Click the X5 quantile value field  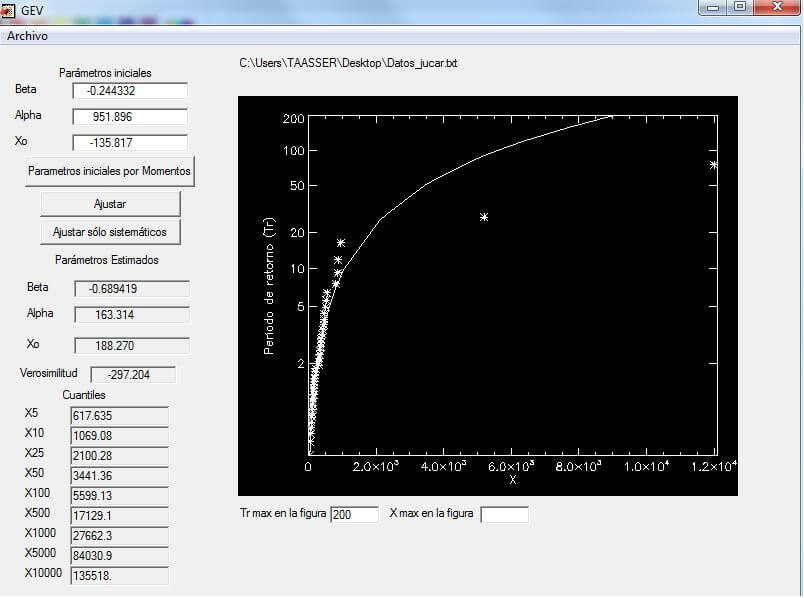(x=119, y=415)
